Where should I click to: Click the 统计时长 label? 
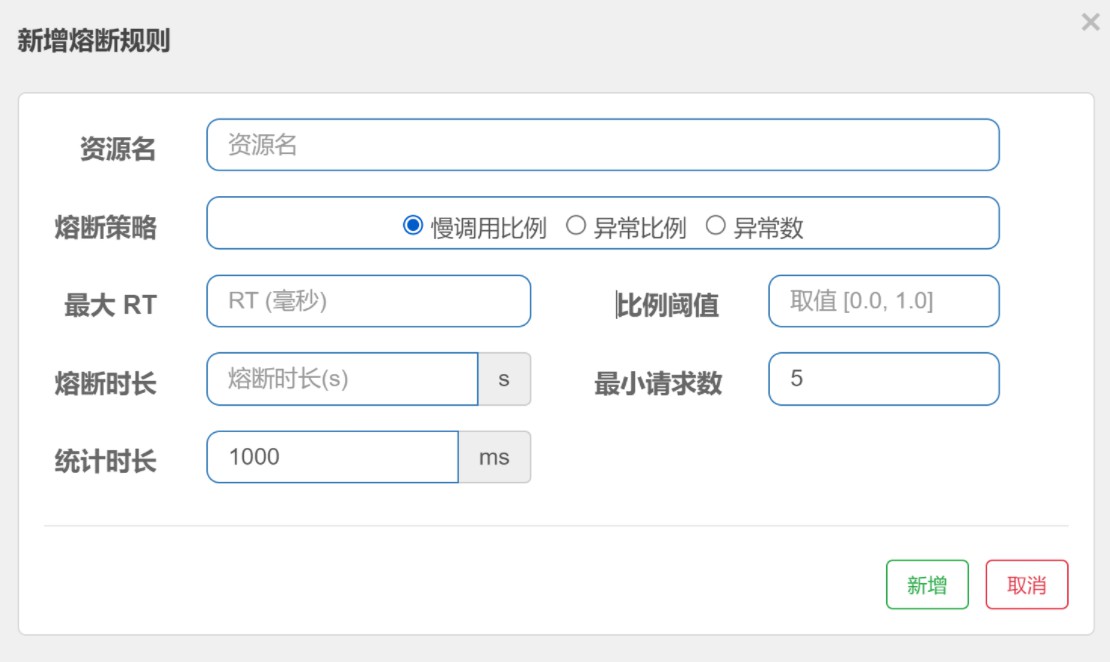click(105, 462)
